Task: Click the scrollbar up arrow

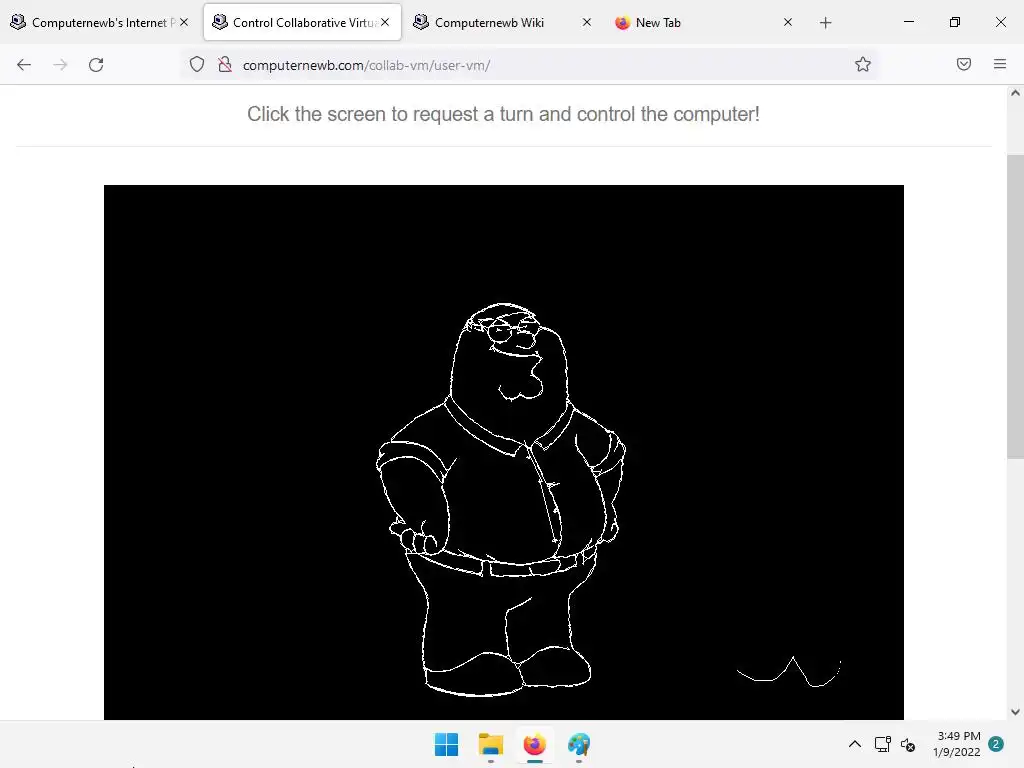Action: click(1015, 93)
